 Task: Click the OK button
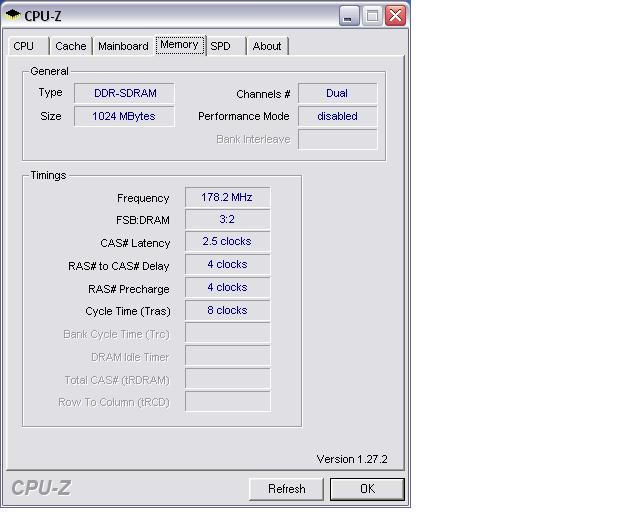(x=367, y=489)
